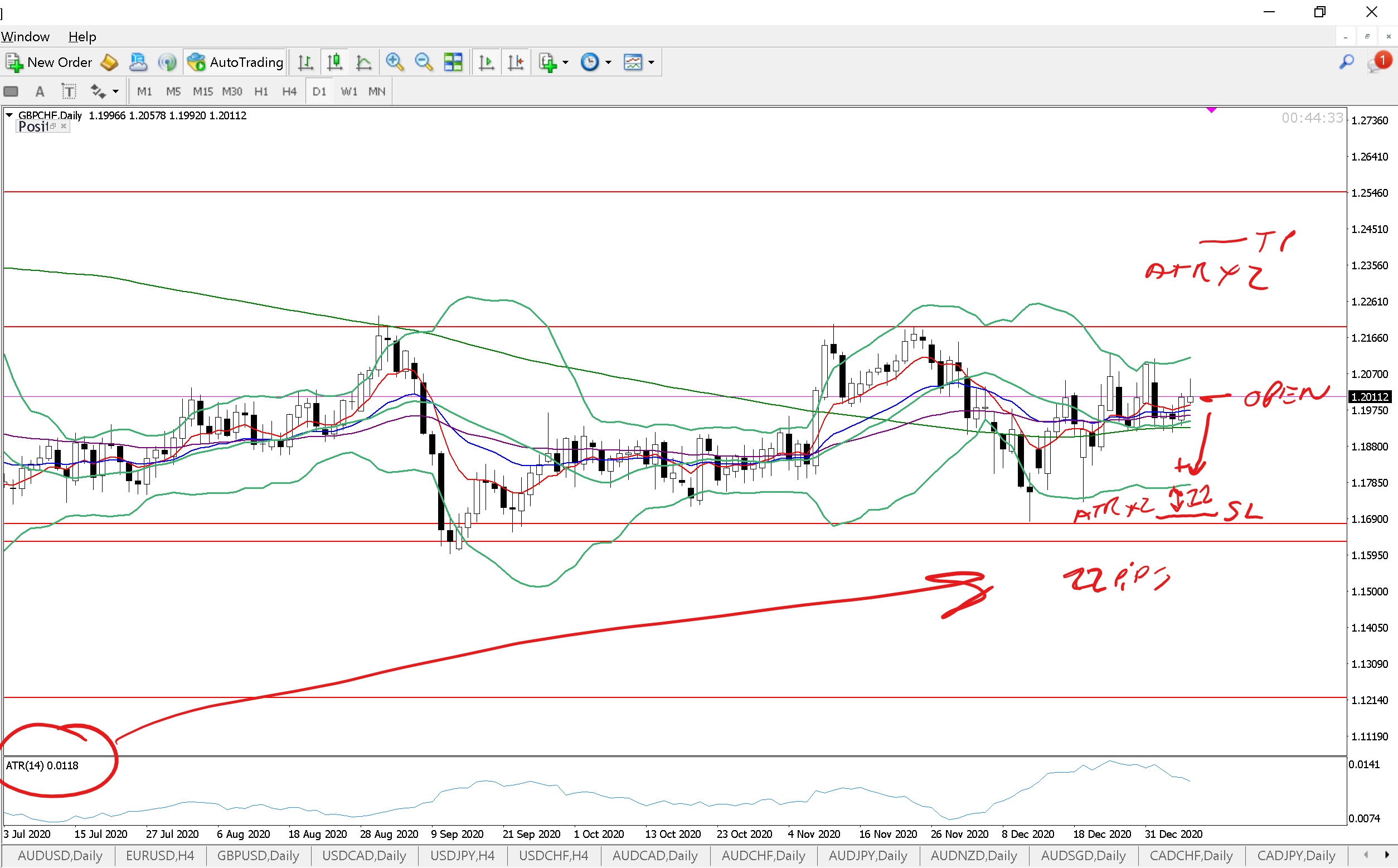Switch to H1 timeframe
The image size is (1398, 868).
(x=261, y=91)
